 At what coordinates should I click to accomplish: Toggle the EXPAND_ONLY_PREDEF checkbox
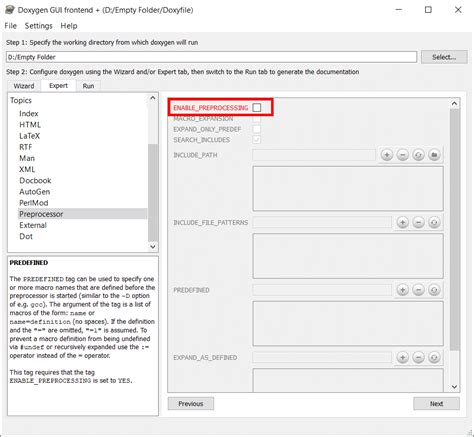tap(257, 129)
